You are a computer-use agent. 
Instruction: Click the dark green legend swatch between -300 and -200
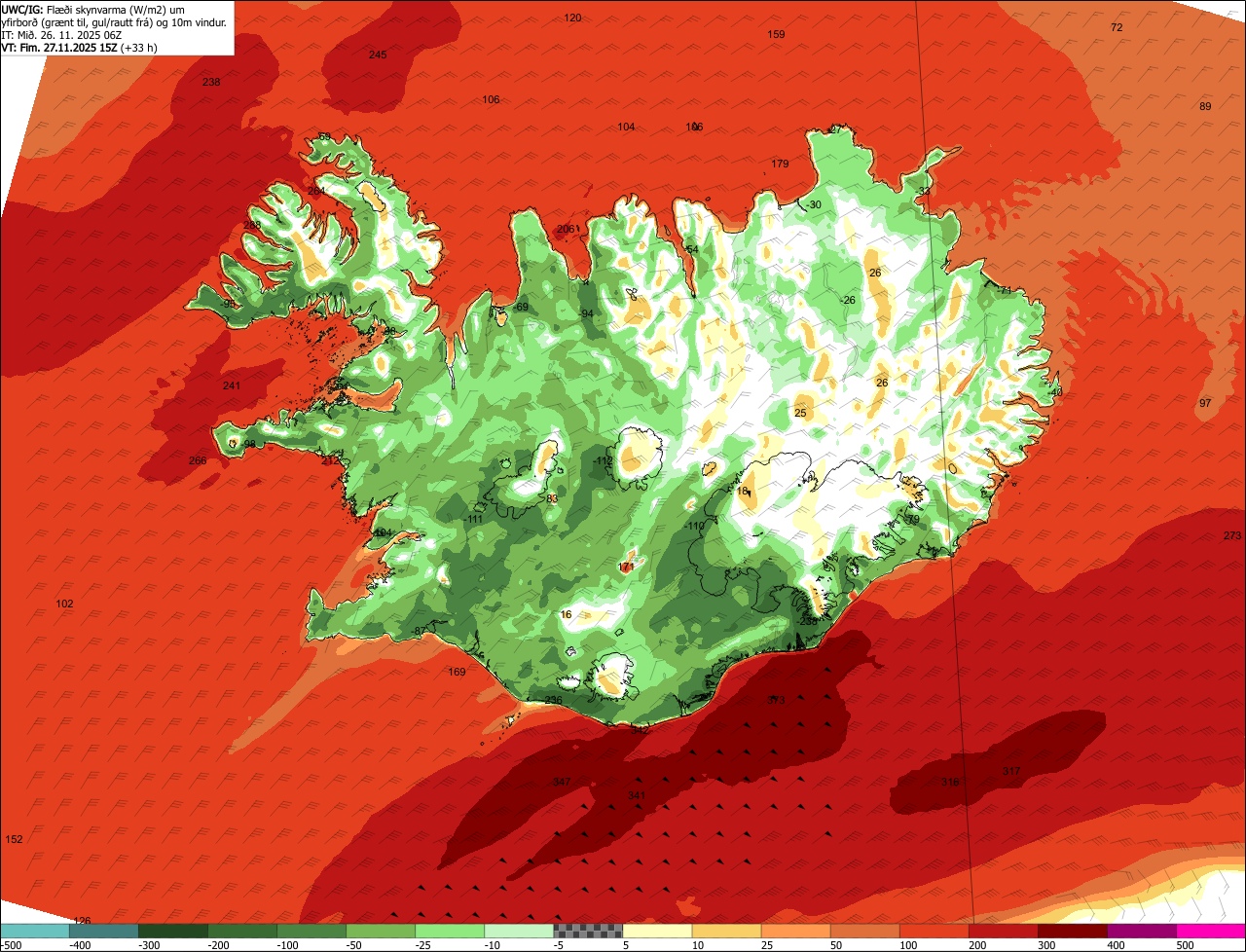click(x=172, y=931)
